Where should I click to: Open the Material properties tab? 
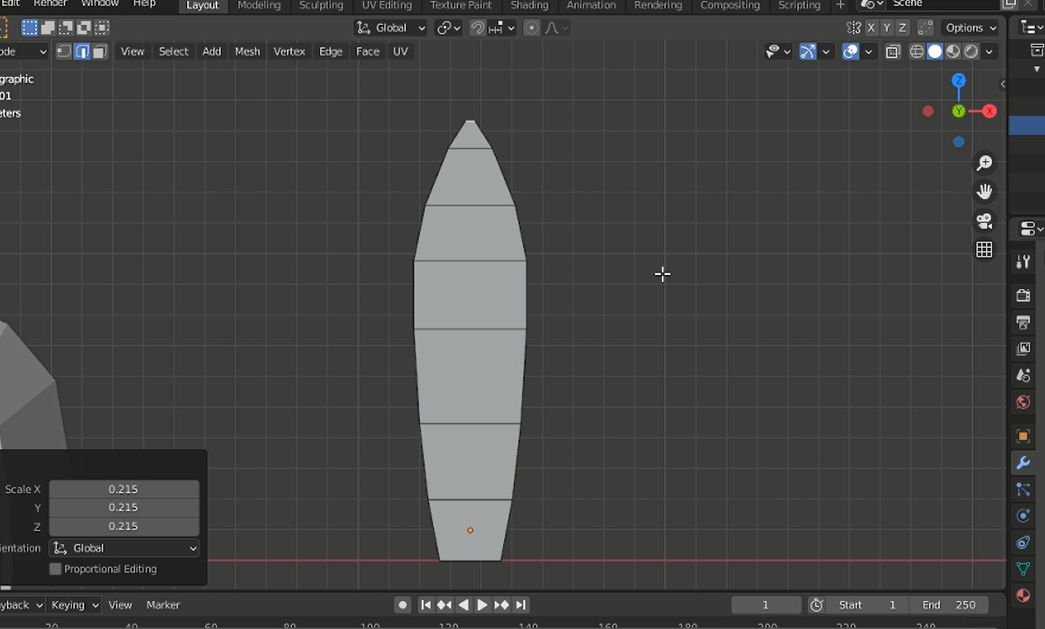1023,595
